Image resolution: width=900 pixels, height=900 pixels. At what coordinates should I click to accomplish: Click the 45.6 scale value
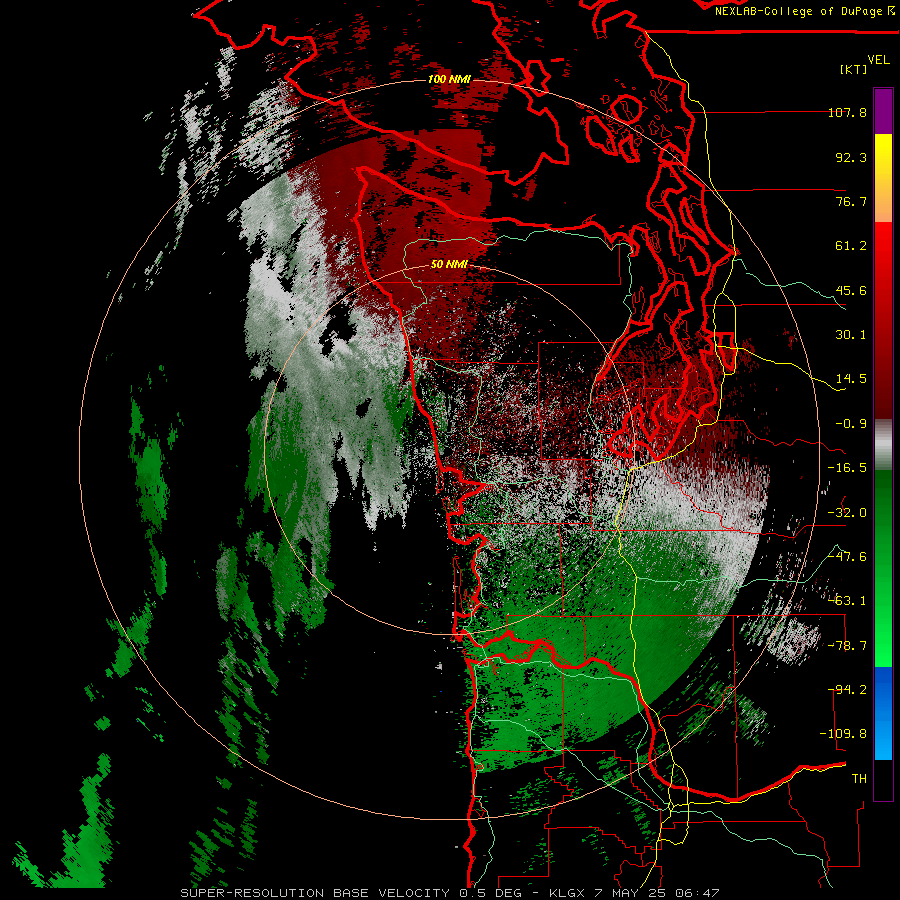pos(851,290)
